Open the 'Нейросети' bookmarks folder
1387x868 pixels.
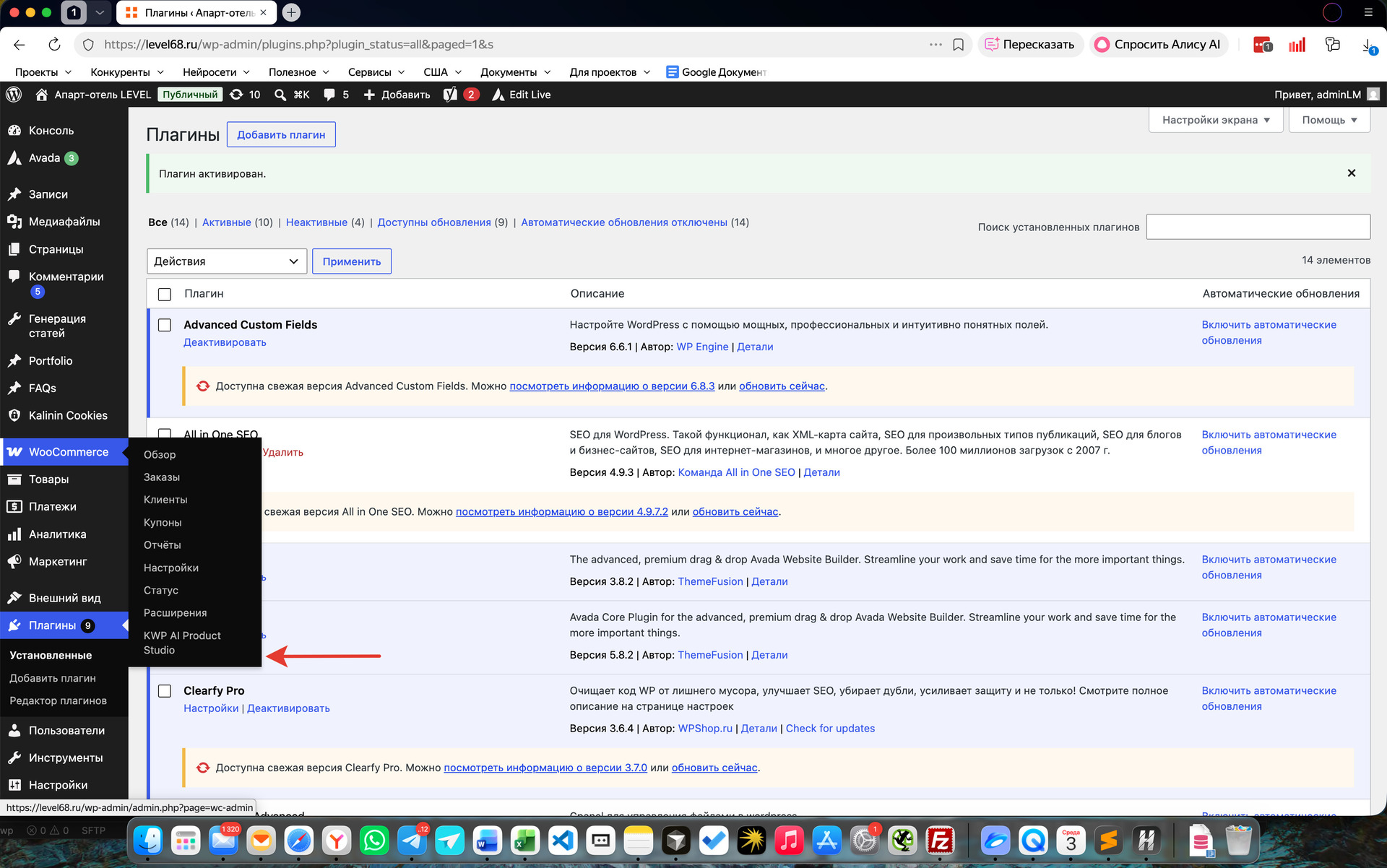click(x=216, y=72)
